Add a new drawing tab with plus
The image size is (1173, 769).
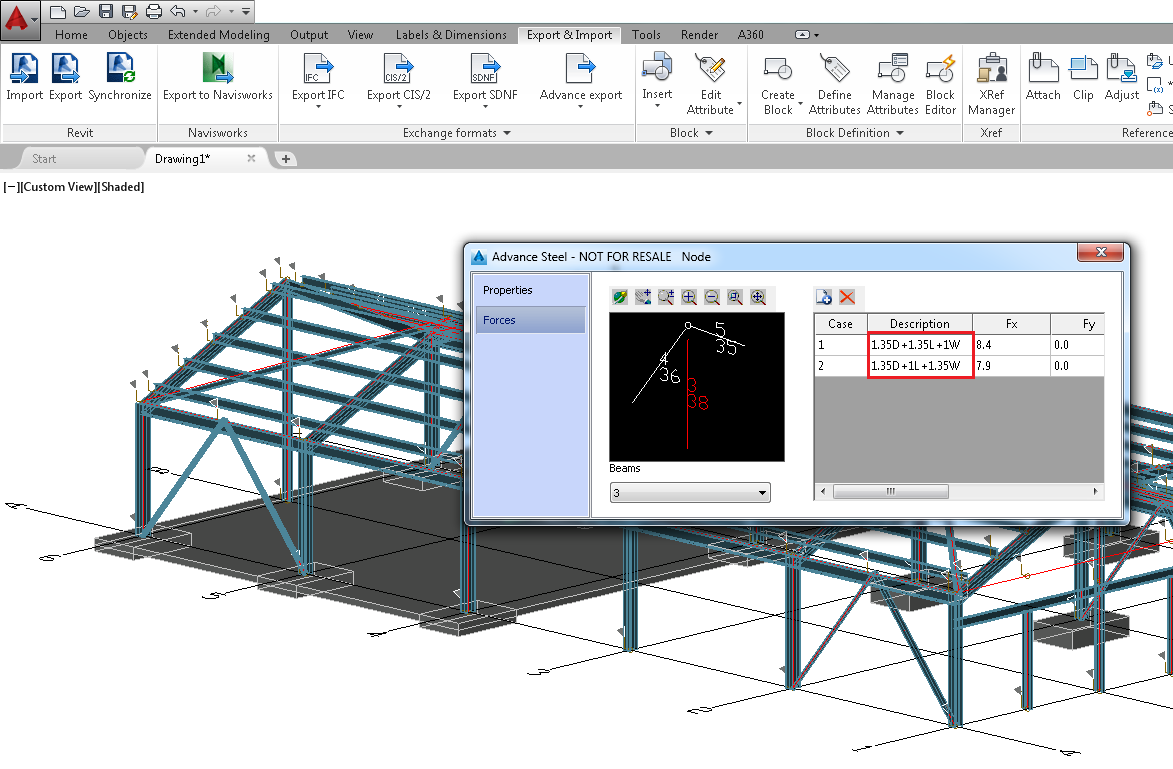[x=286, y=159]
